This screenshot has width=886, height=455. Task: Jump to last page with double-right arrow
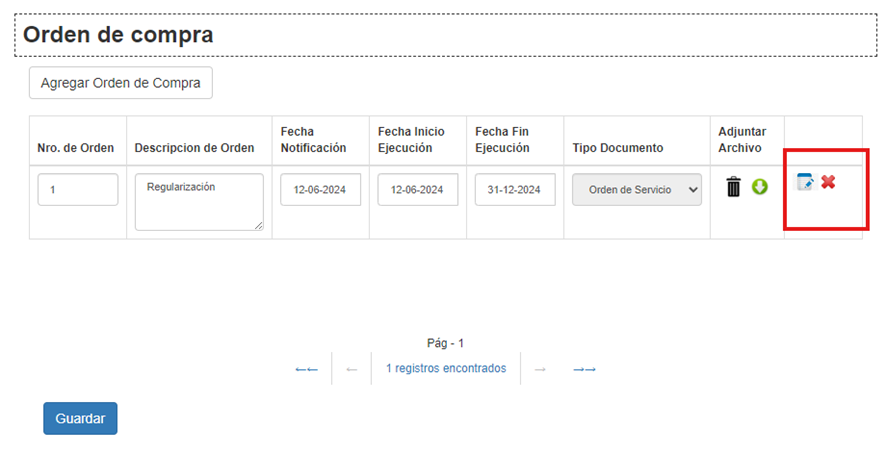[x=584, y=369]
